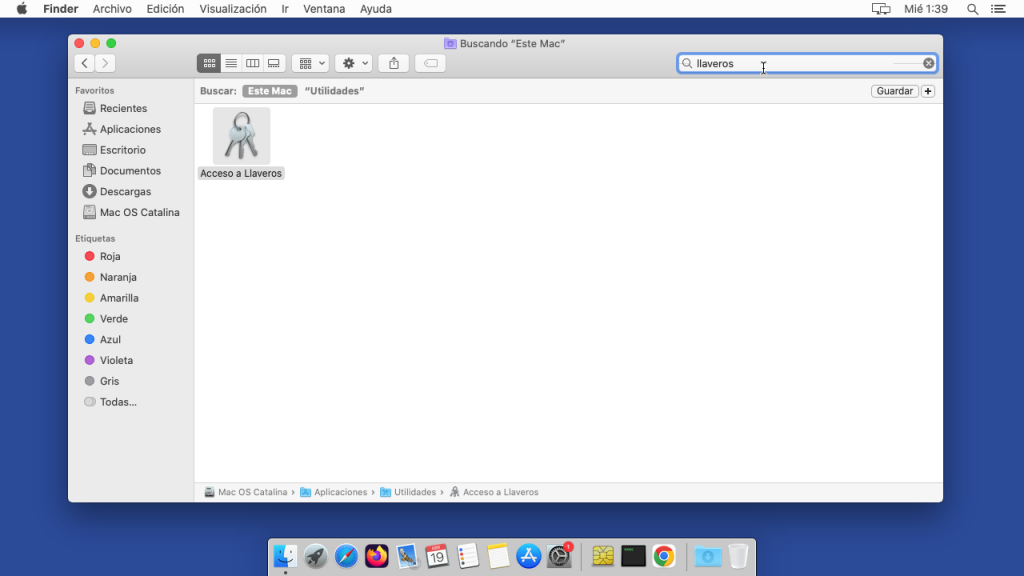Open the gear action menu

click(354, 63)
